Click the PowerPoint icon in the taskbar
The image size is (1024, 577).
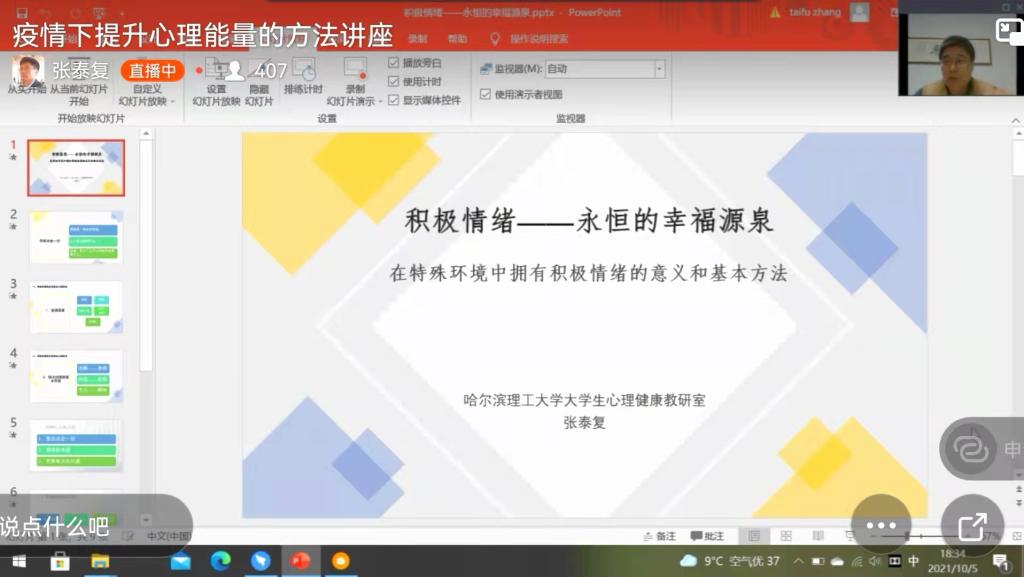point(300,561)
